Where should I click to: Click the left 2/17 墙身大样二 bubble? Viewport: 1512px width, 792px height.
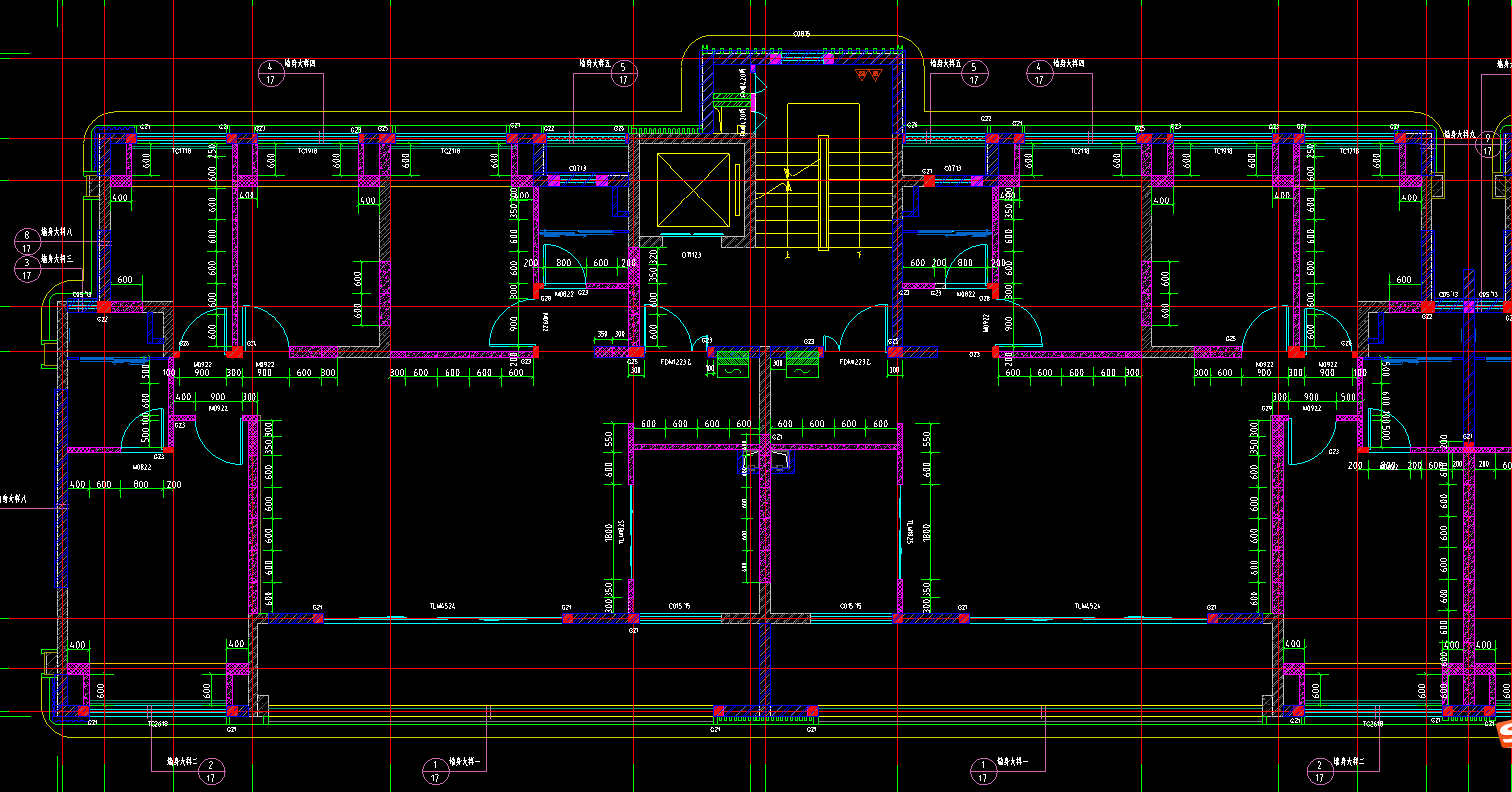tap(212, 770)
